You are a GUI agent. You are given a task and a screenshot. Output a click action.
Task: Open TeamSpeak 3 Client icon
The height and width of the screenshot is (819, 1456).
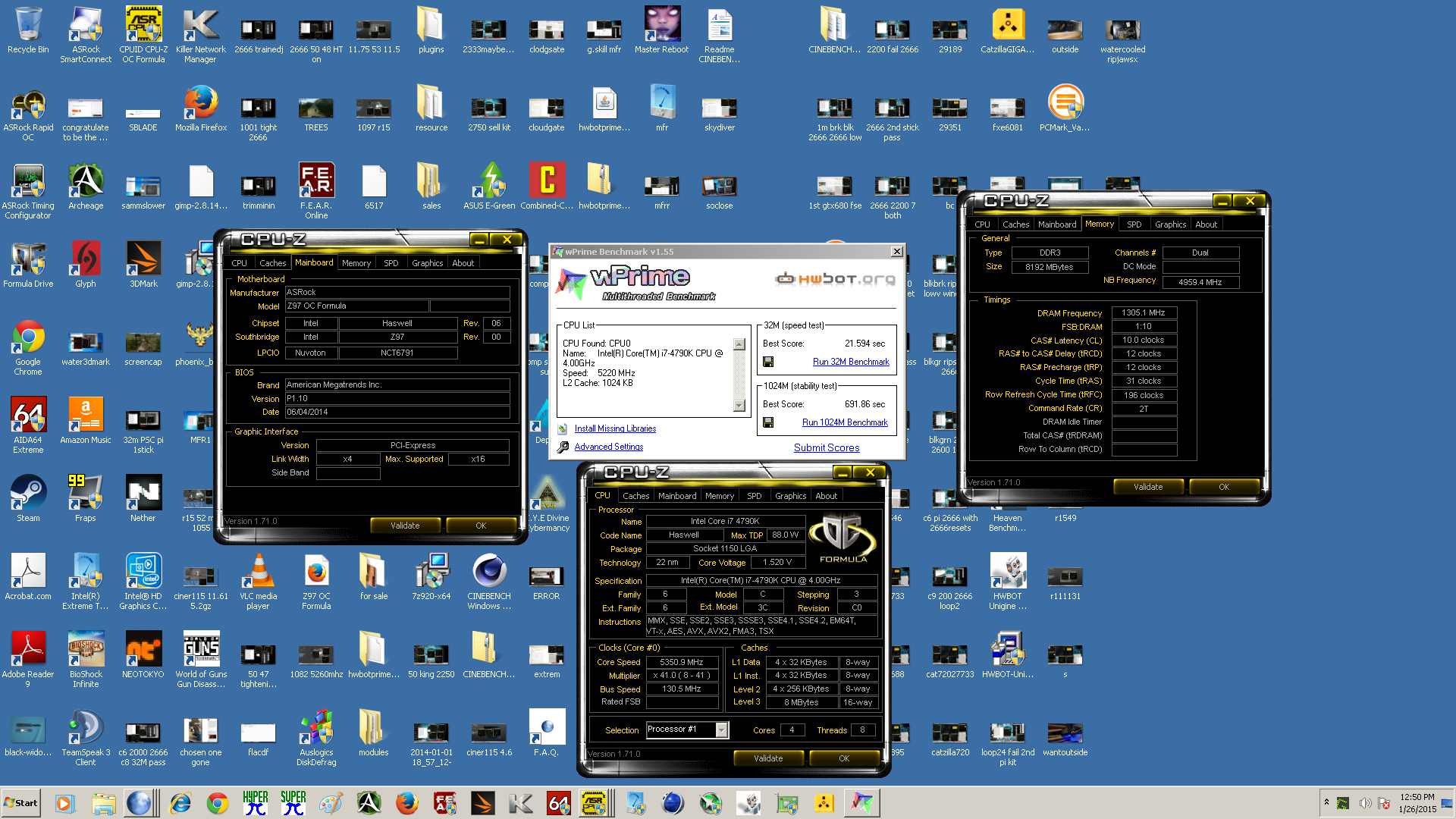(x=86, y=738)
